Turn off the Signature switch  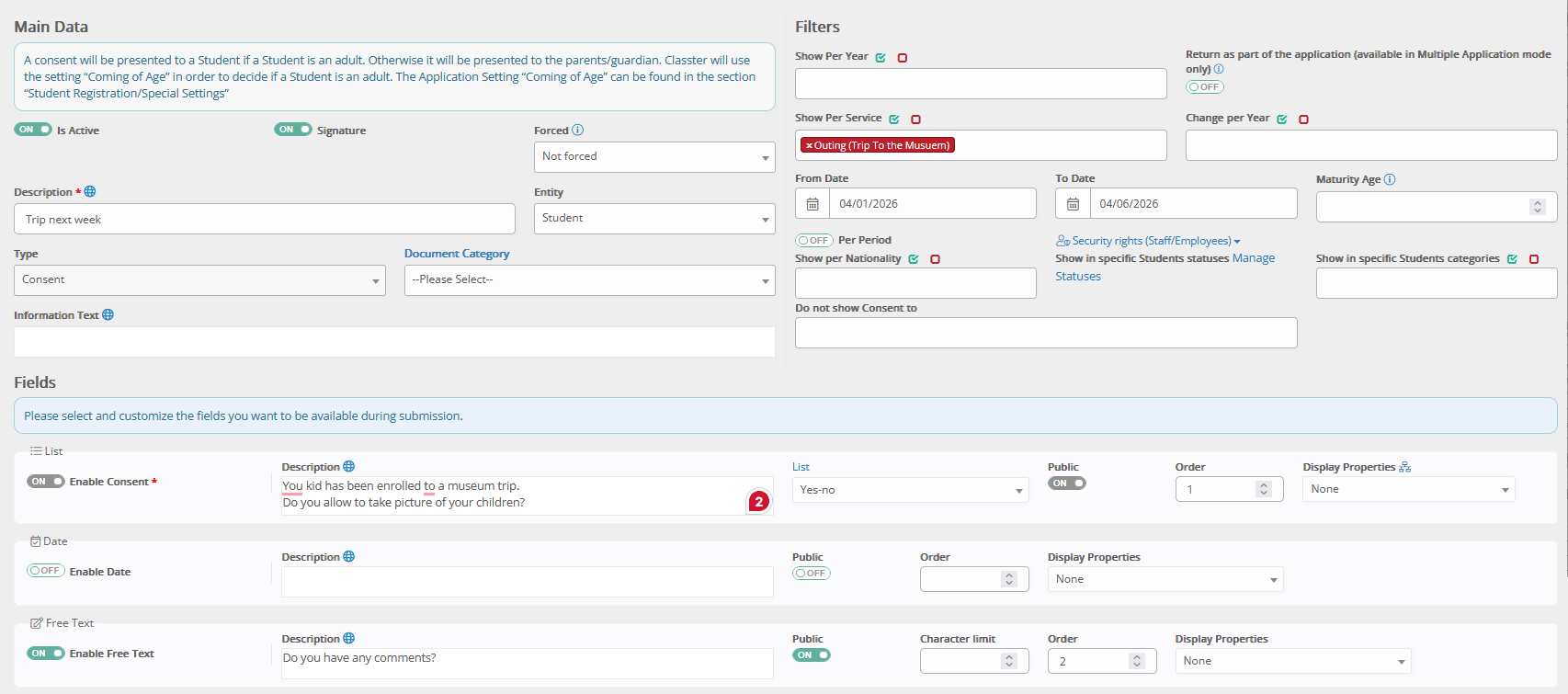point(293,130)
